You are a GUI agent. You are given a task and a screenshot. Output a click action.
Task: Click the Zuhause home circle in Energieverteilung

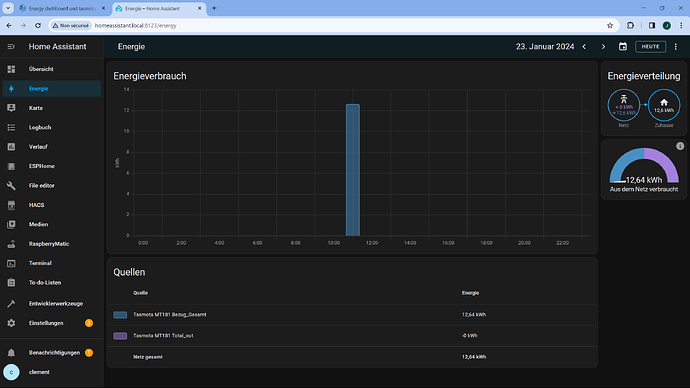[x=664, y=105]
